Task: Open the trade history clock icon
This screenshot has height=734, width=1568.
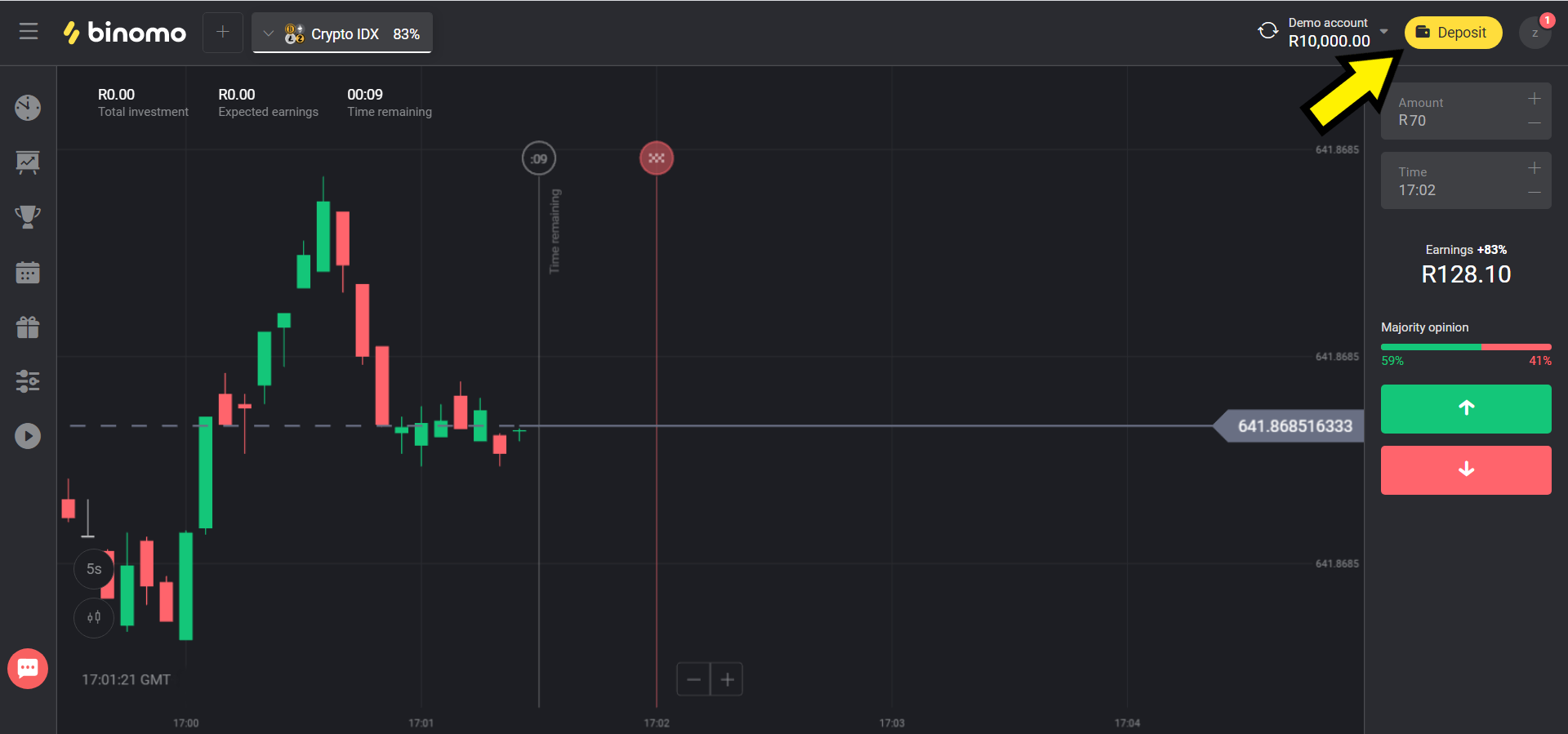Action: click(x=28, y=108)
